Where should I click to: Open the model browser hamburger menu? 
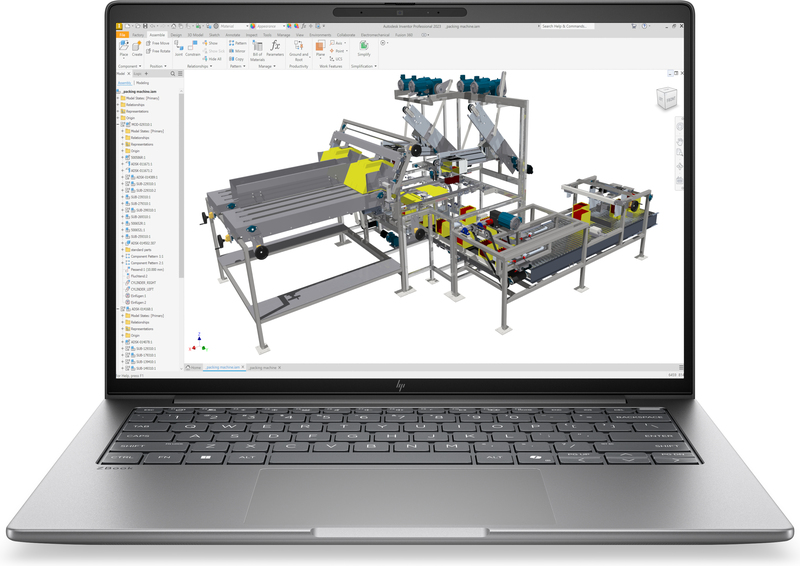tap(180, 74)
